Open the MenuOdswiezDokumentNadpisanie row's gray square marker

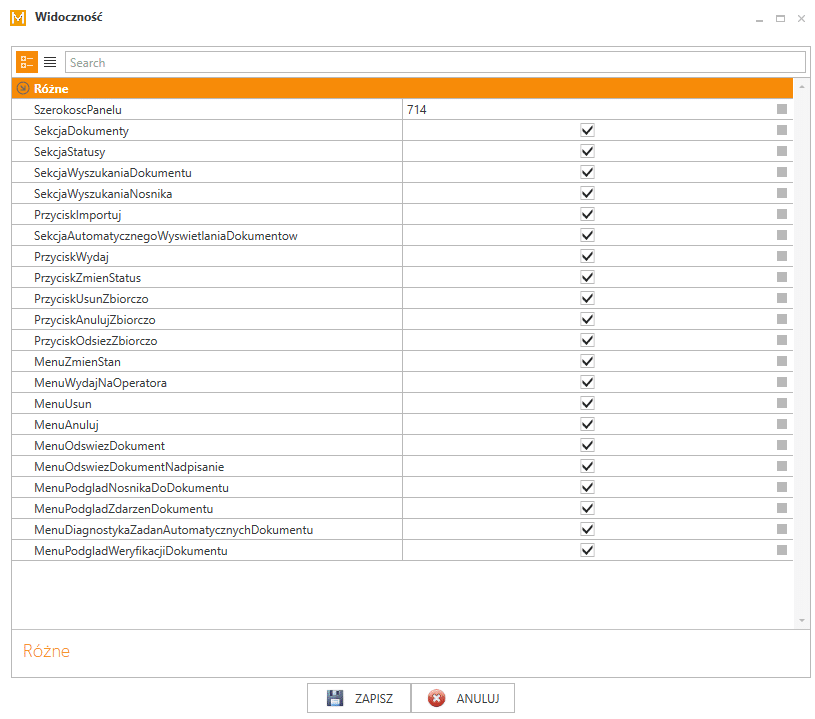pyautogui.click(x=782, y=466)
